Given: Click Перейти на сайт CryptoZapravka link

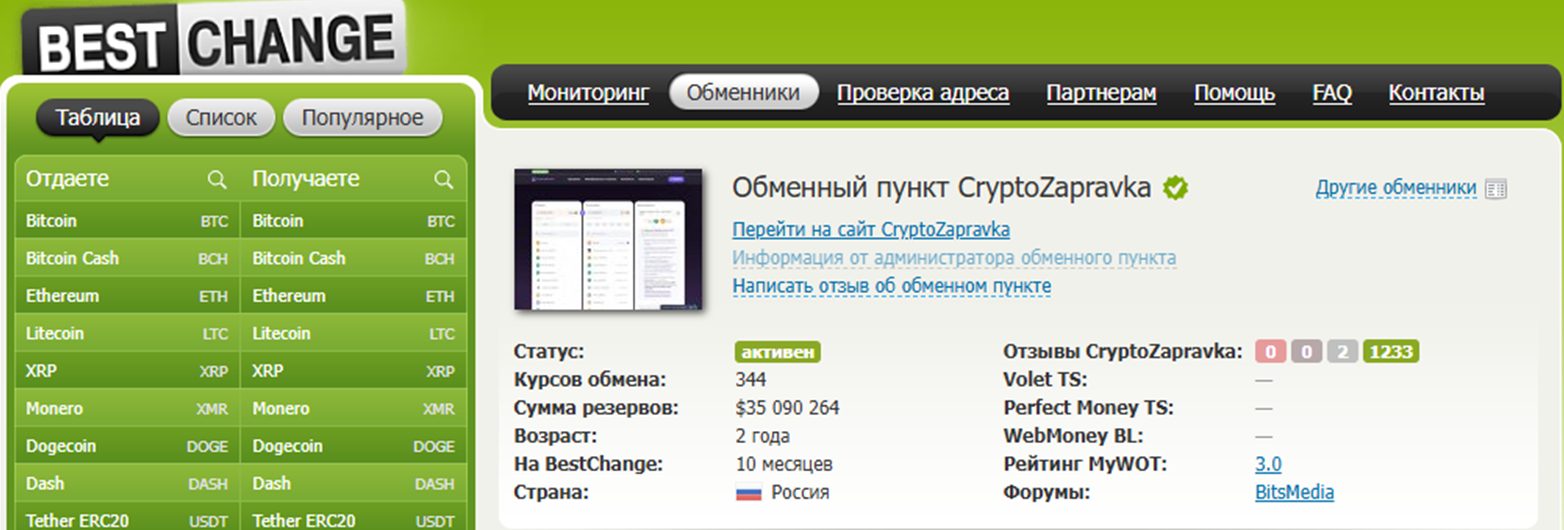Looking at the screenshot, I should (871, 229).
